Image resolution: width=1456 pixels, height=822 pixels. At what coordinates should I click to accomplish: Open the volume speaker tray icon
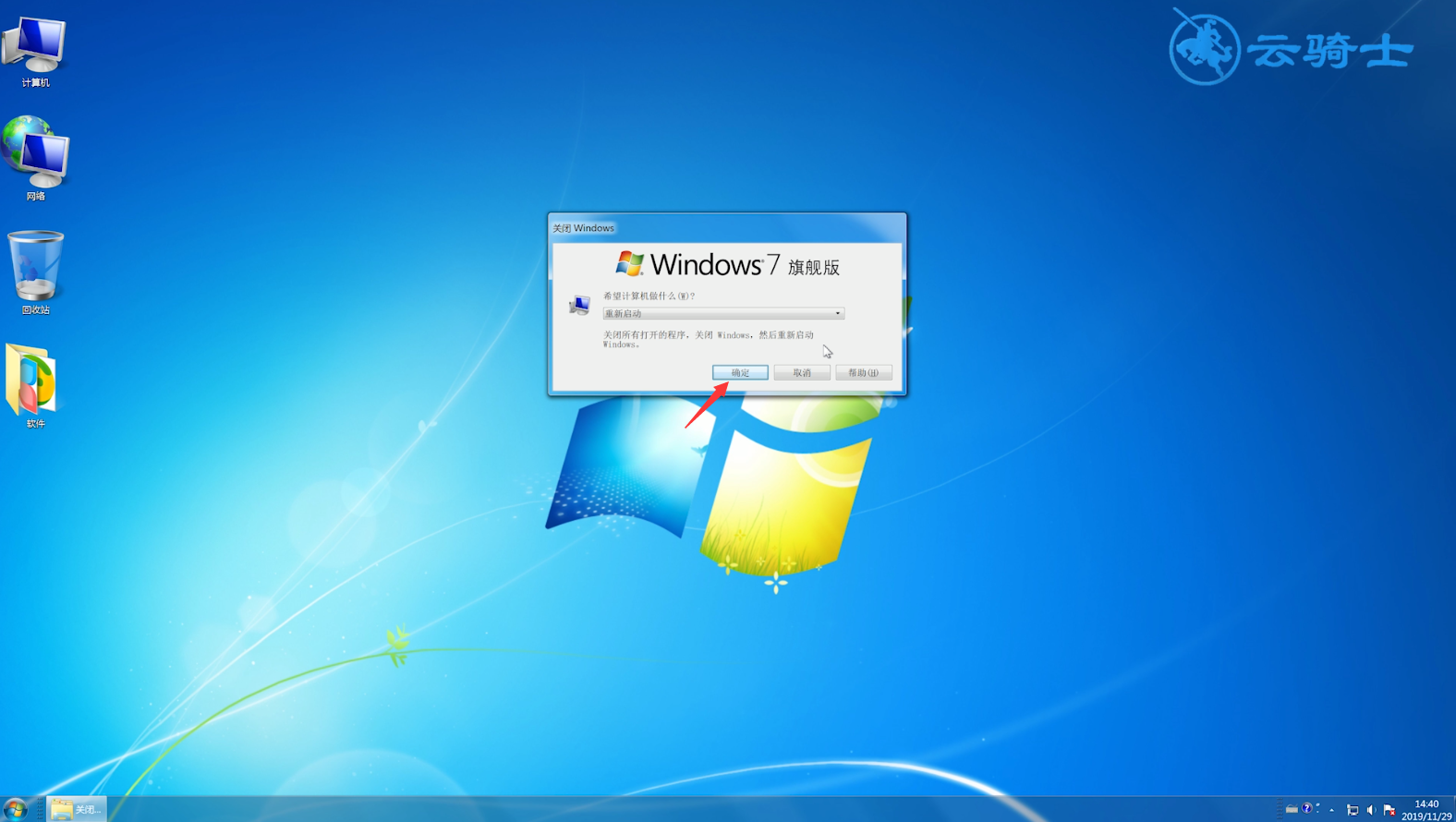(1371, 810)
